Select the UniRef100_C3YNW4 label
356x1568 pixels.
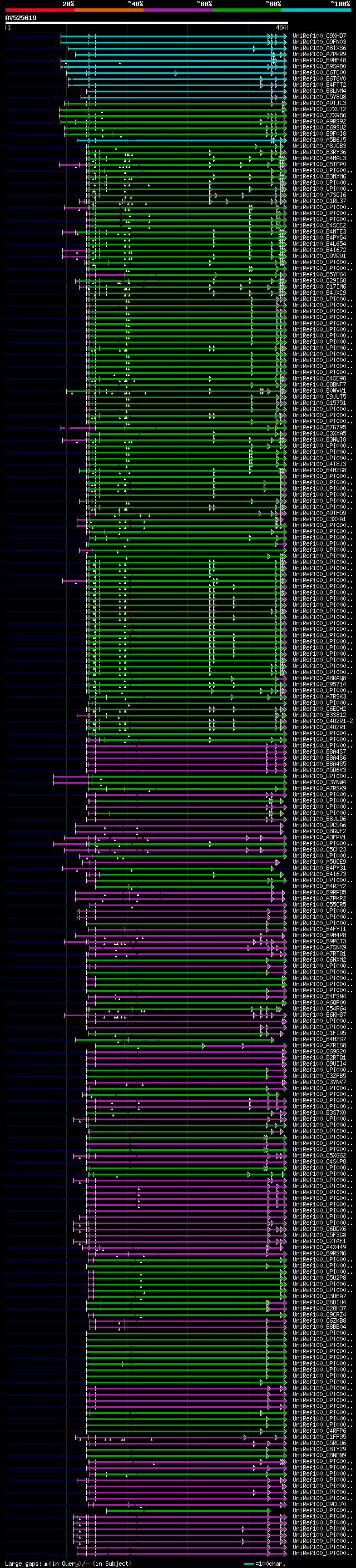tap(319, 782)
